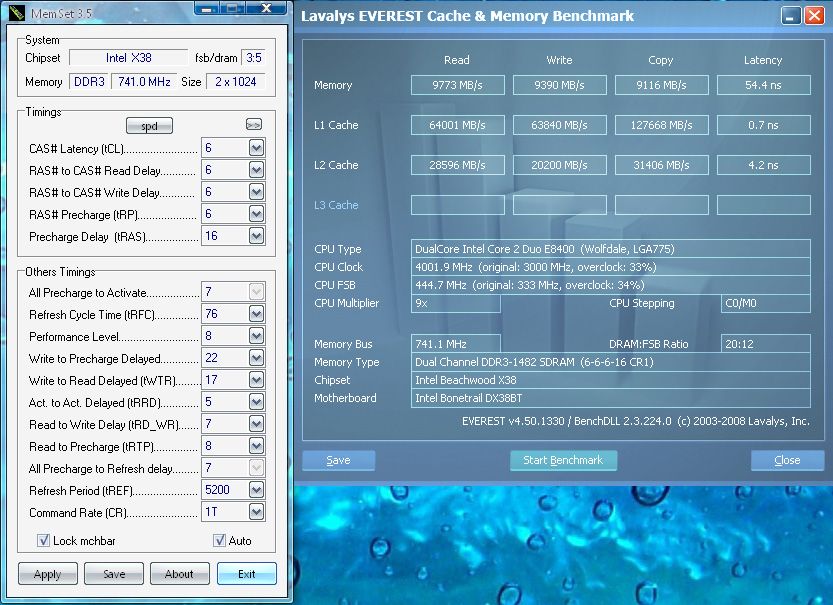833x605 pixels.
Task: Click L1 Cache Copy value 127668 MB/s
Action: click(661, 125)
